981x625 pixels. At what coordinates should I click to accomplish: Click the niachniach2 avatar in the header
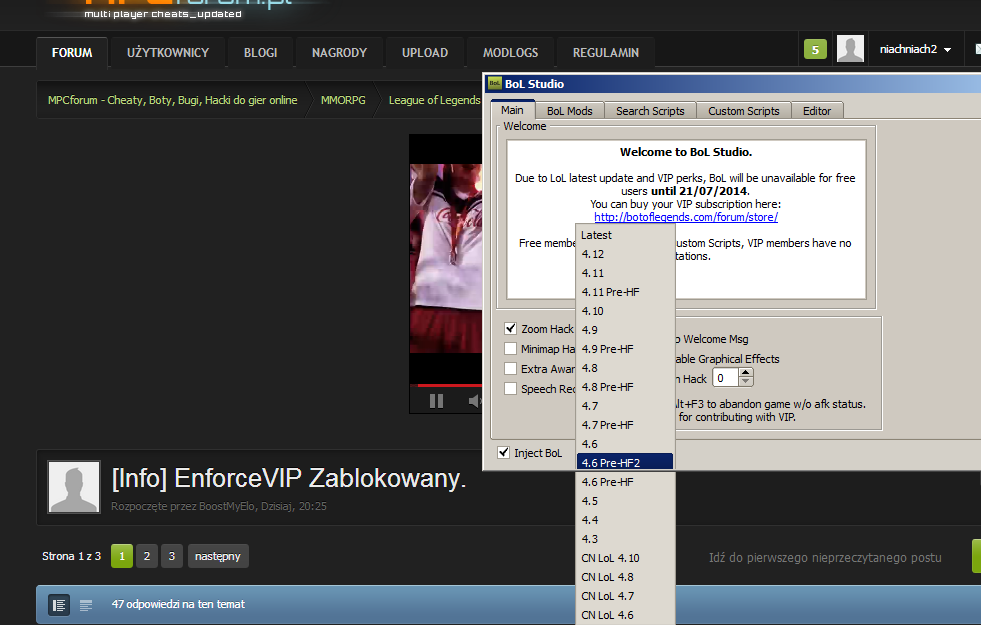[850, 49]
